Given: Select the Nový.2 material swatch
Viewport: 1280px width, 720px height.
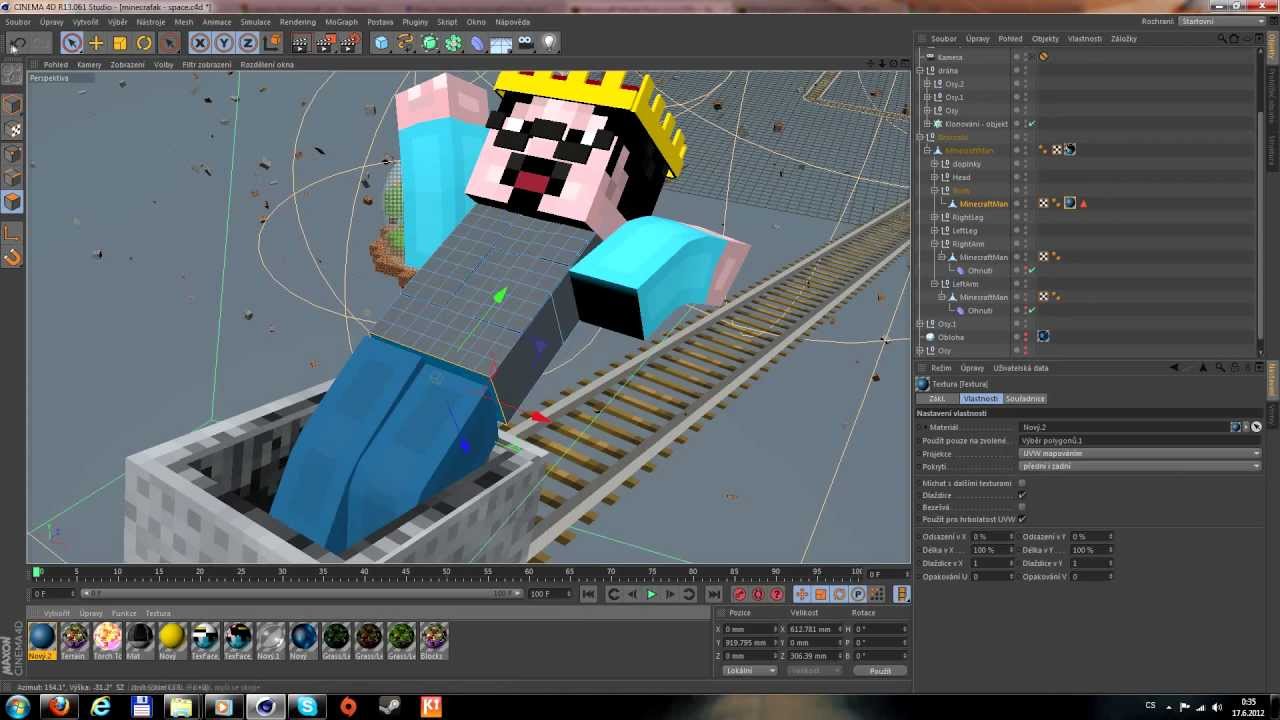Looking at the screenshot, I should (x=42, y=640).
